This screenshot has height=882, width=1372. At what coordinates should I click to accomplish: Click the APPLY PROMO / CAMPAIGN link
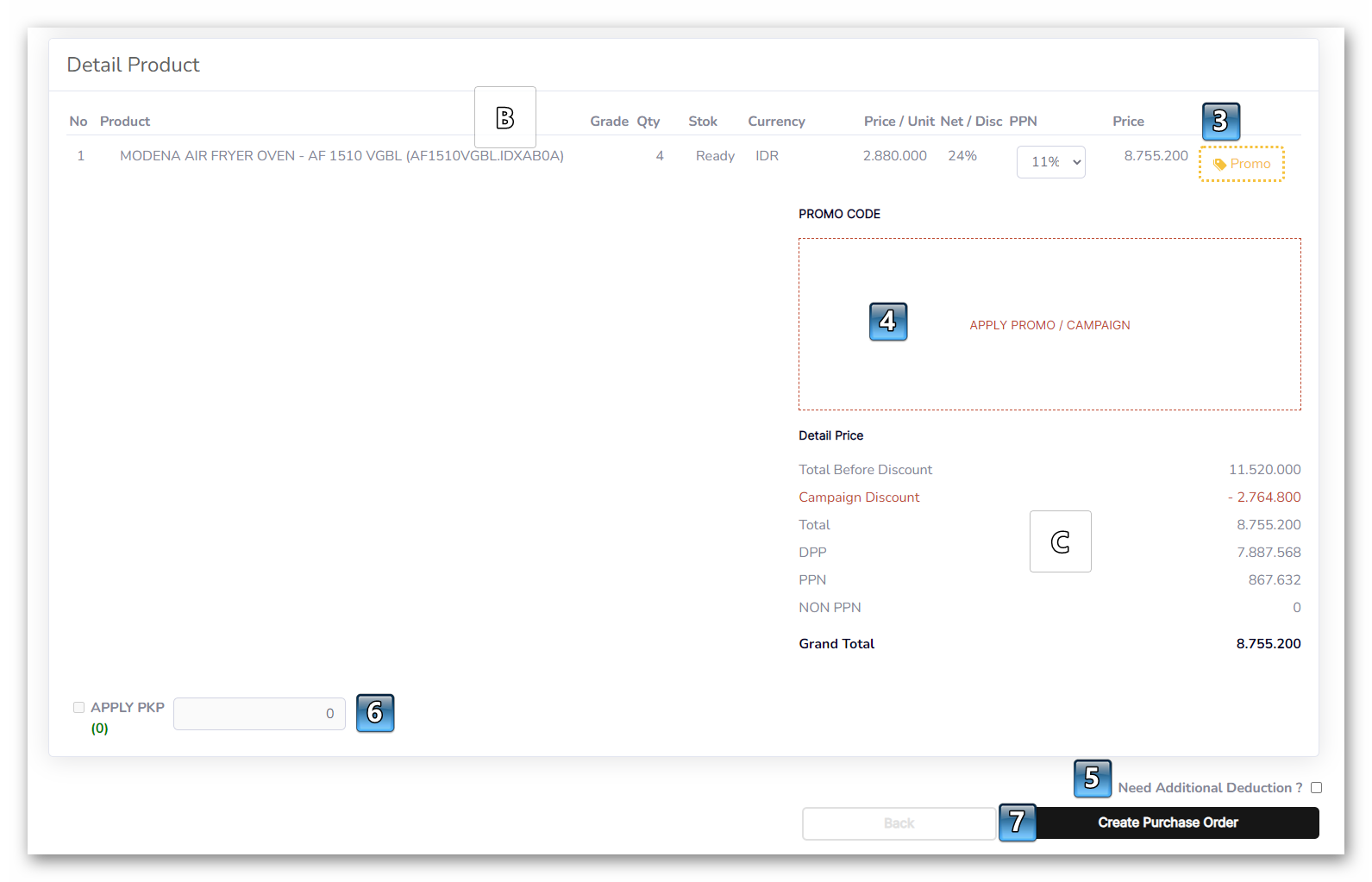coord(1049,325)
